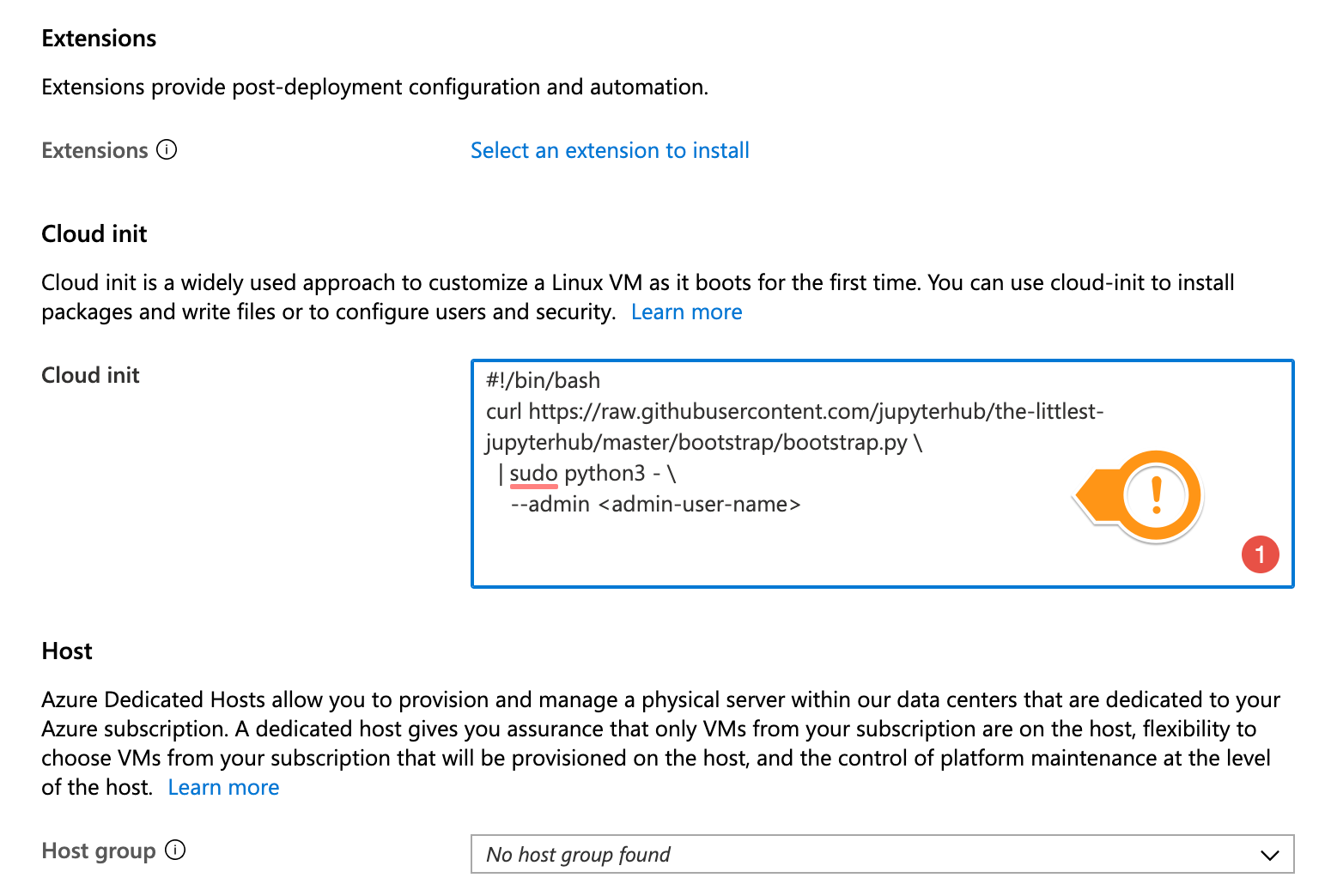1331x896 pixels.
Task: Place cursor on the "#!/bin/bash" line
Action: click(x=543, y=381)
